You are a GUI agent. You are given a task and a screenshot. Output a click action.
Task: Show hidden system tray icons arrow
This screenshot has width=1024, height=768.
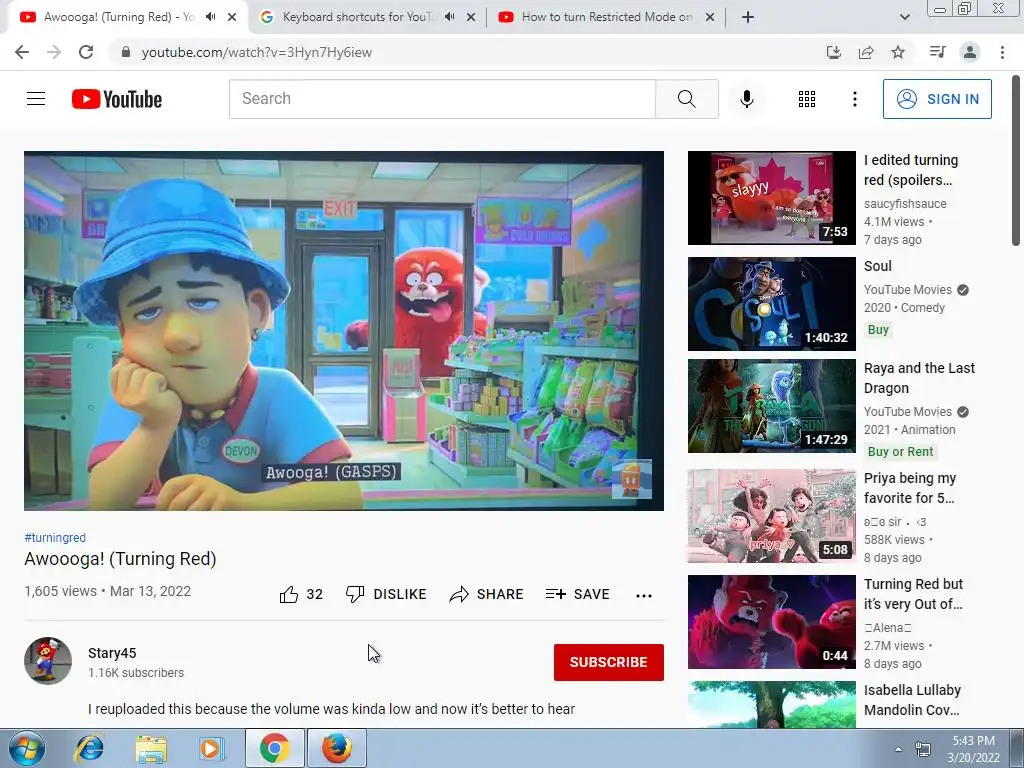pos(899,749)
